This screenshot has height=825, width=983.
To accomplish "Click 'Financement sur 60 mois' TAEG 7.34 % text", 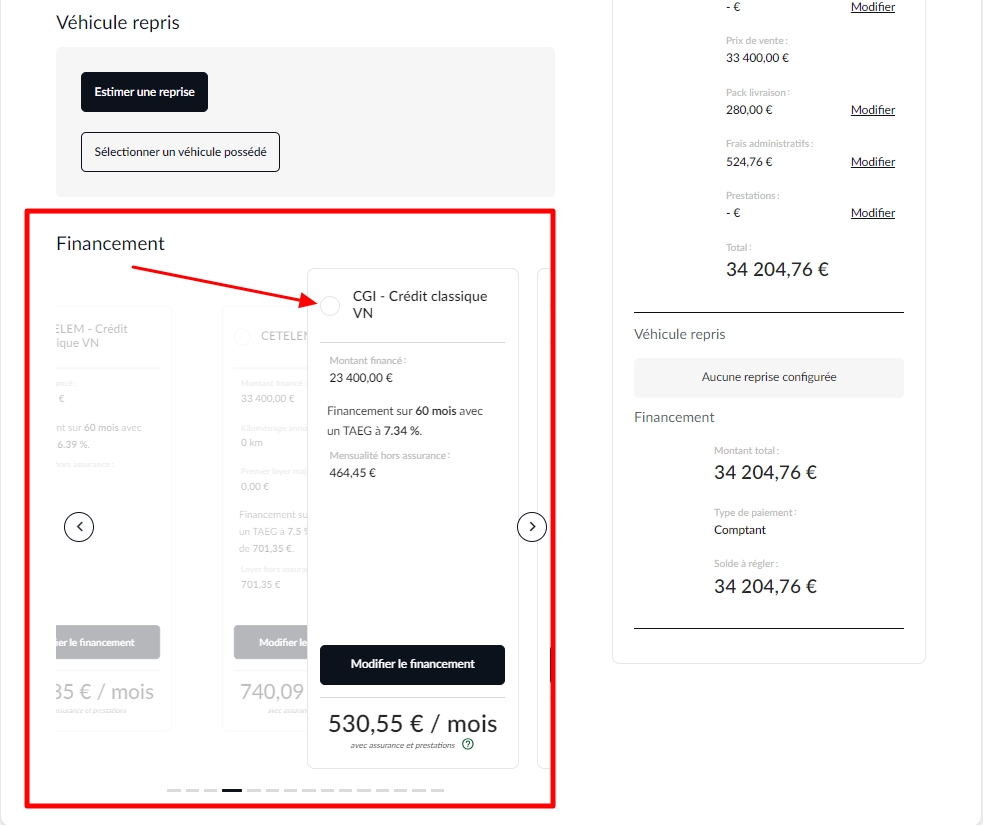I will pyautogui.click(x=405, y=421).
